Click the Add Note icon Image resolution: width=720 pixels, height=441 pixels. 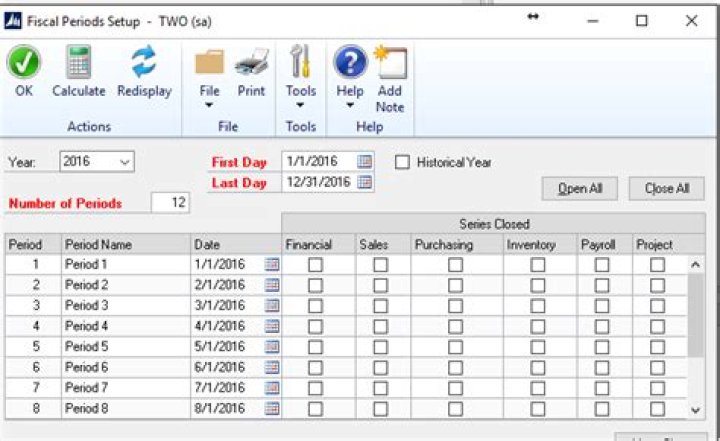coord(389,63)
